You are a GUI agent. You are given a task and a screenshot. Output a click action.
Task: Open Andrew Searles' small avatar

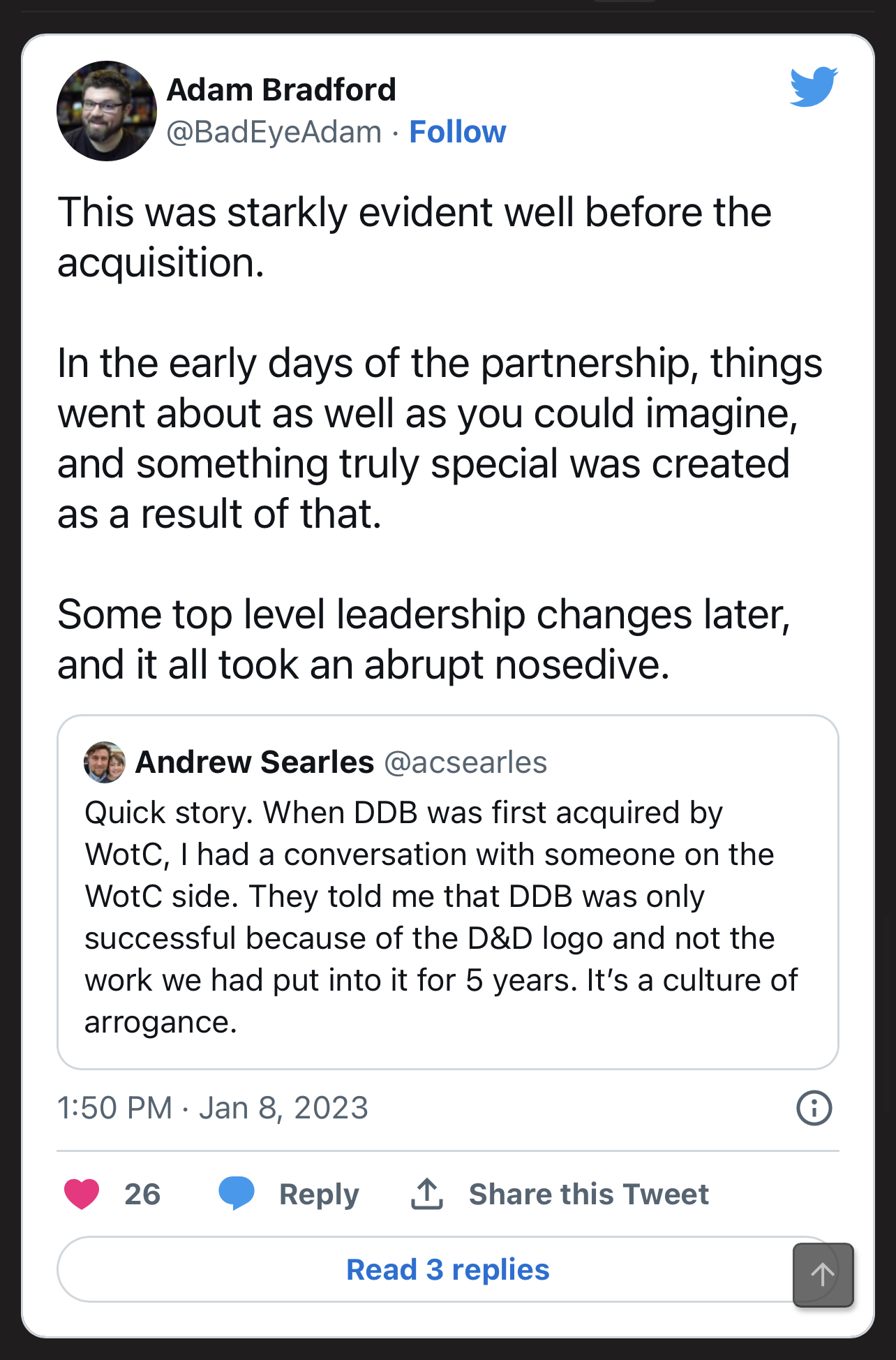(105, 762)
